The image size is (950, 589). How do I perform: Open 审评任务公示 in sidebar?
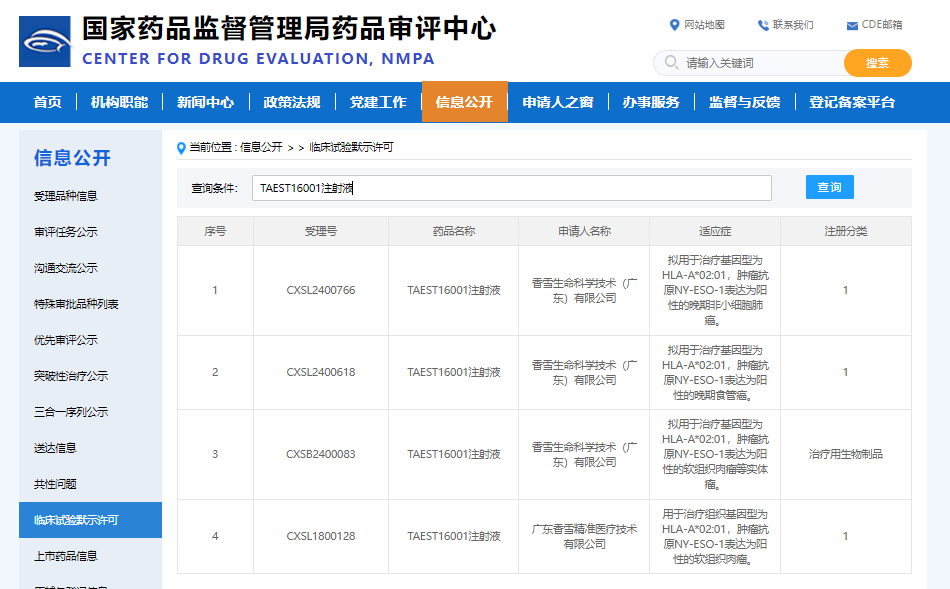click(65, 232)
